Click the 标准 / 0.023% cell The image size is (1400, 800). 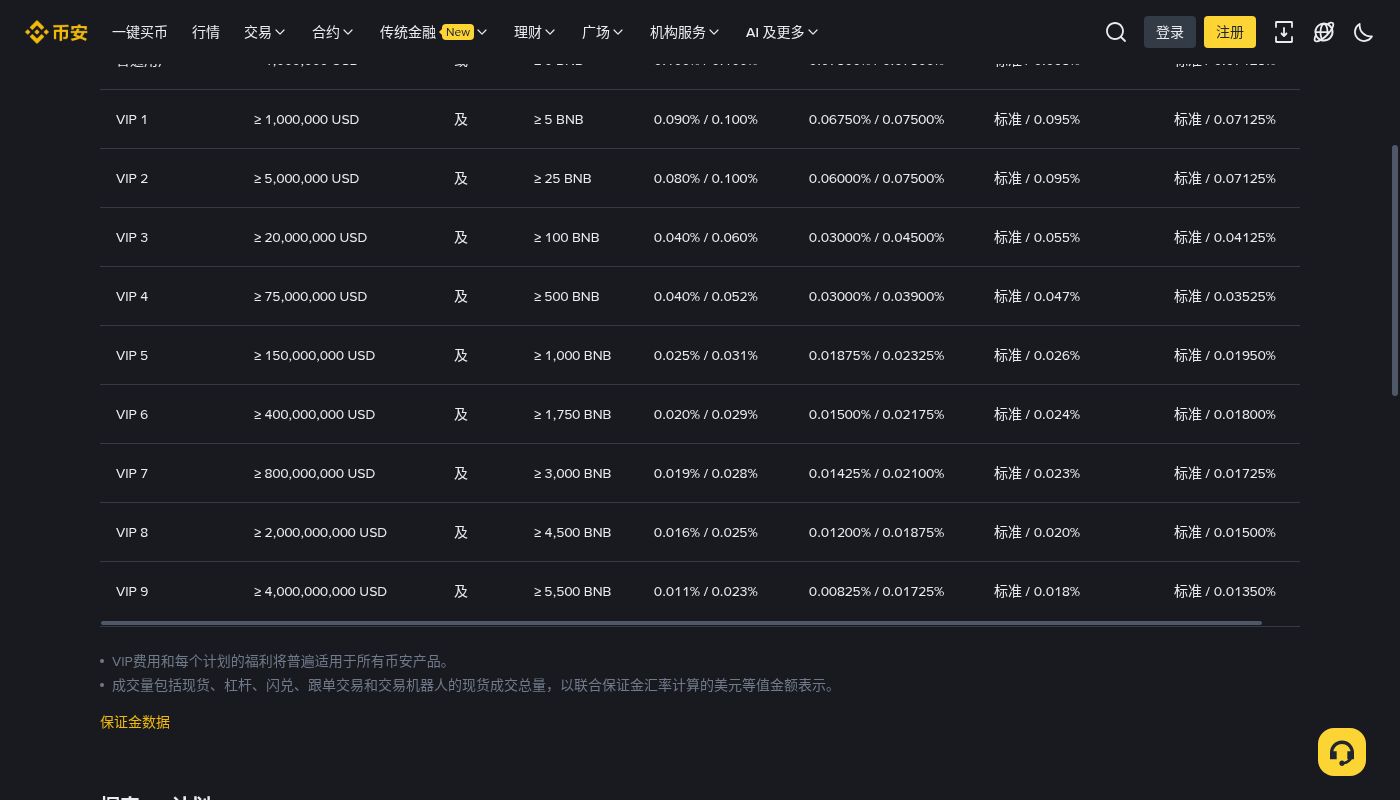pyautogui.click(x=1037, y=473)
